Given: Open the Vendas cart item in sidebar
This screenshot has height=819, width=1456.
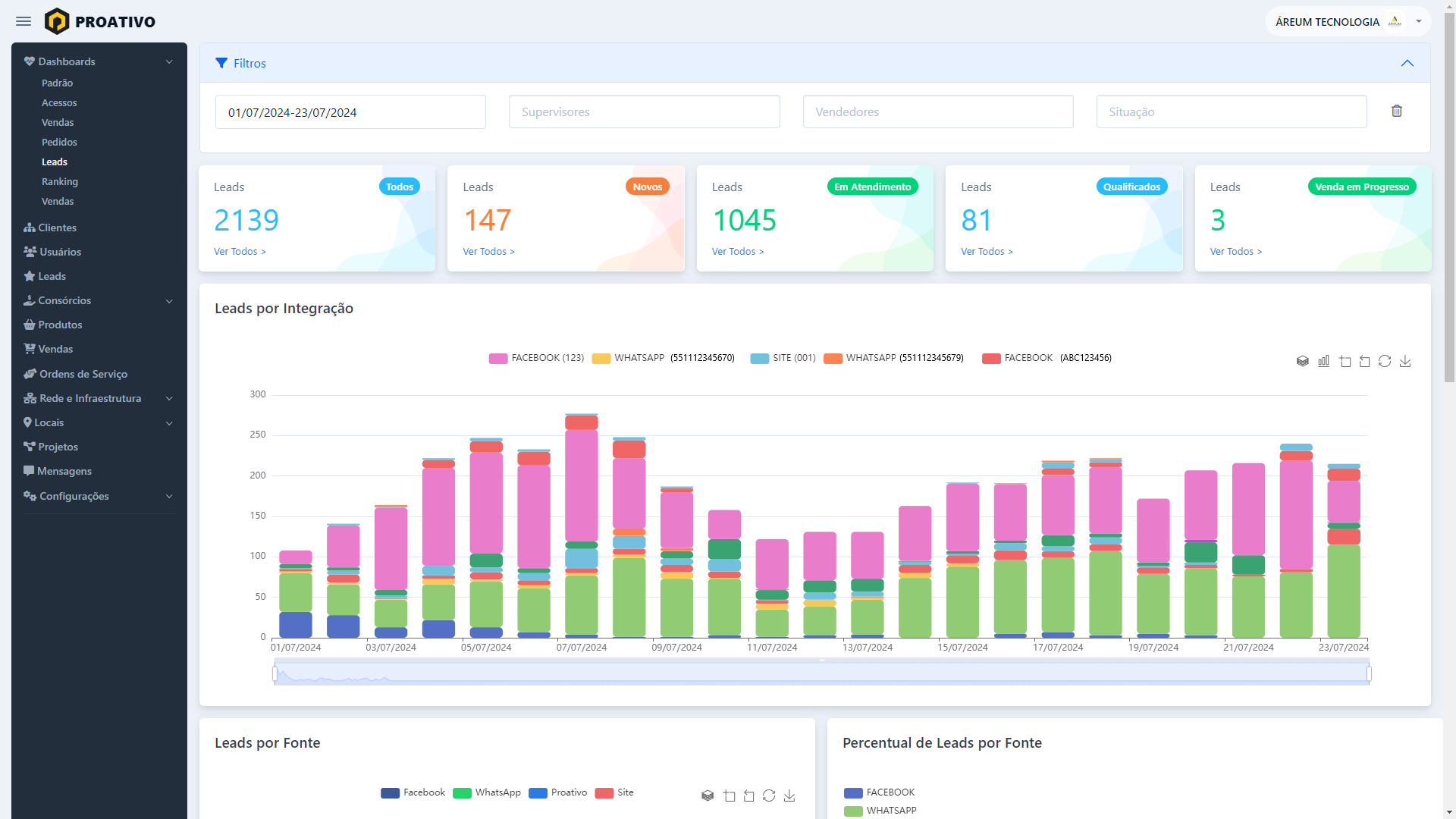Looking at the screenshot, I should pos(49,349).
